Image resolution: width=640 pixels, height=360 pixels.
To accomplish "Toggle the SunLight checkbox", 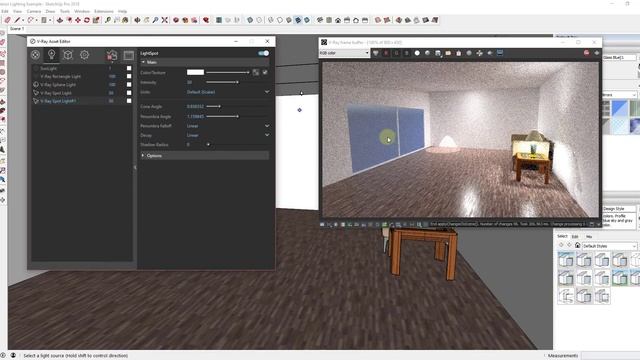I will pos(129,68).
